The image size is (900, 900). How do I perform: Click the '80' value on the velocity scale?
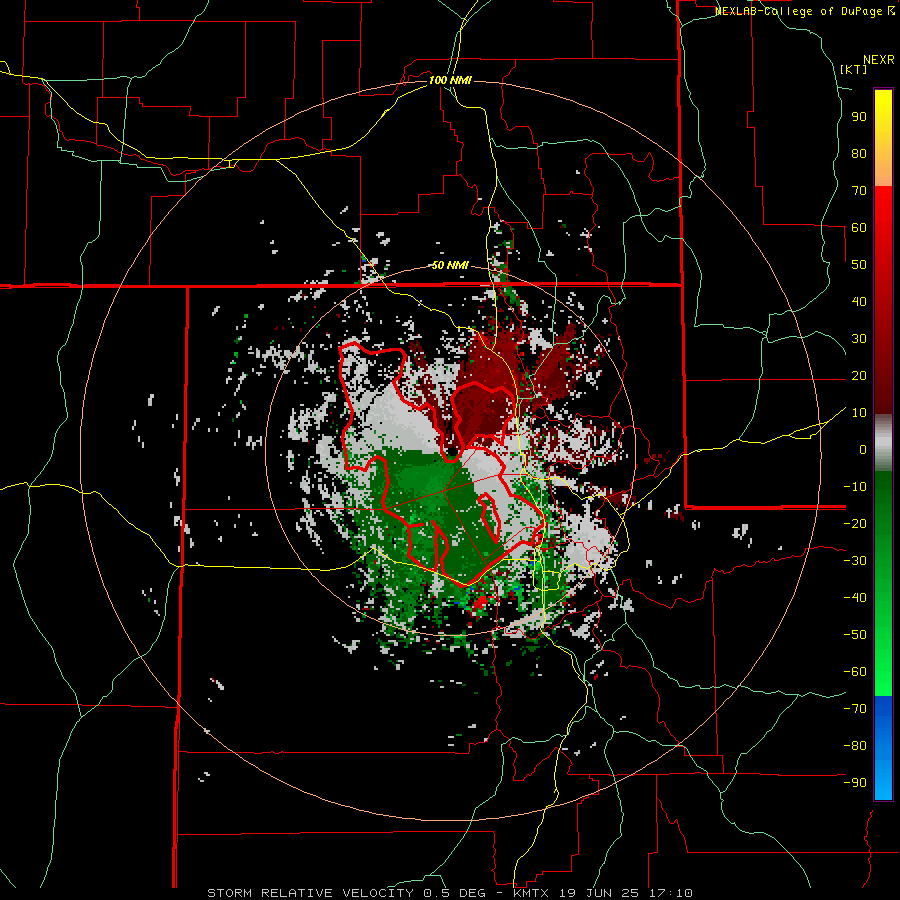[x=859, y=154]
